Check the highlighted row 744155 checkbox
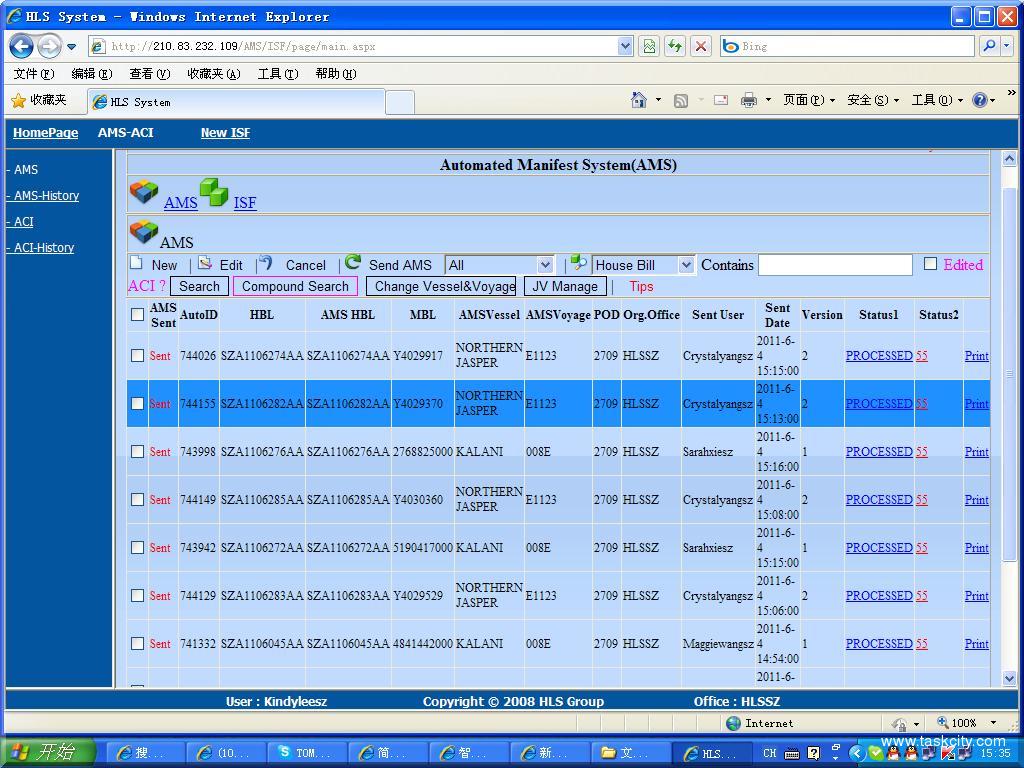Screen dimensions: 1024x768 (x=137, y=404)
